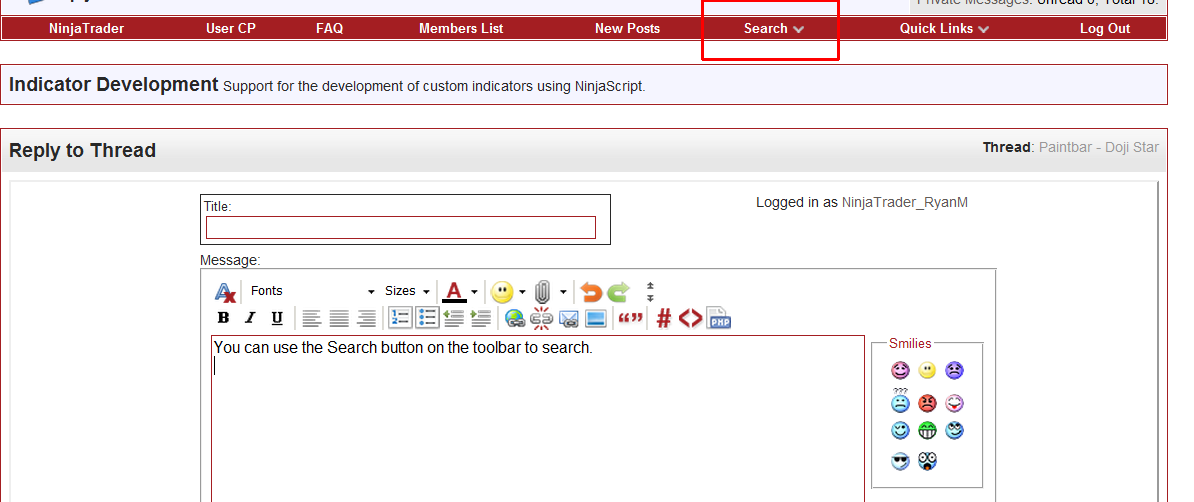Toggle bold formatting in the editor
Image resolution: width=1194 pixels, height=502 pixels.
(223, 318)
